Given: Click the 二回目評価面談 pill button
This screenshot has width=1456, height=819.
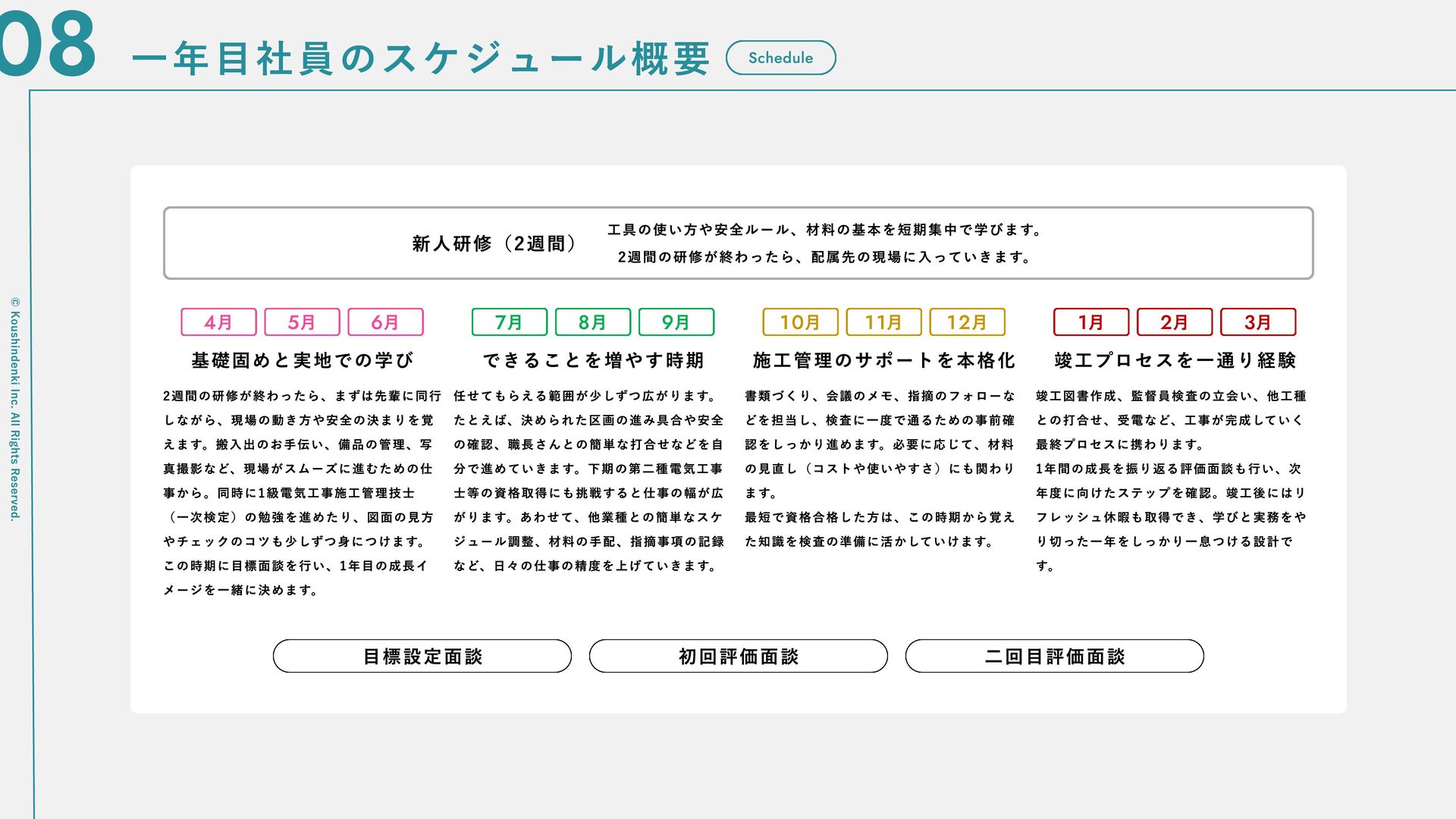Looking at the screenshot, I should click(1054, 656).
